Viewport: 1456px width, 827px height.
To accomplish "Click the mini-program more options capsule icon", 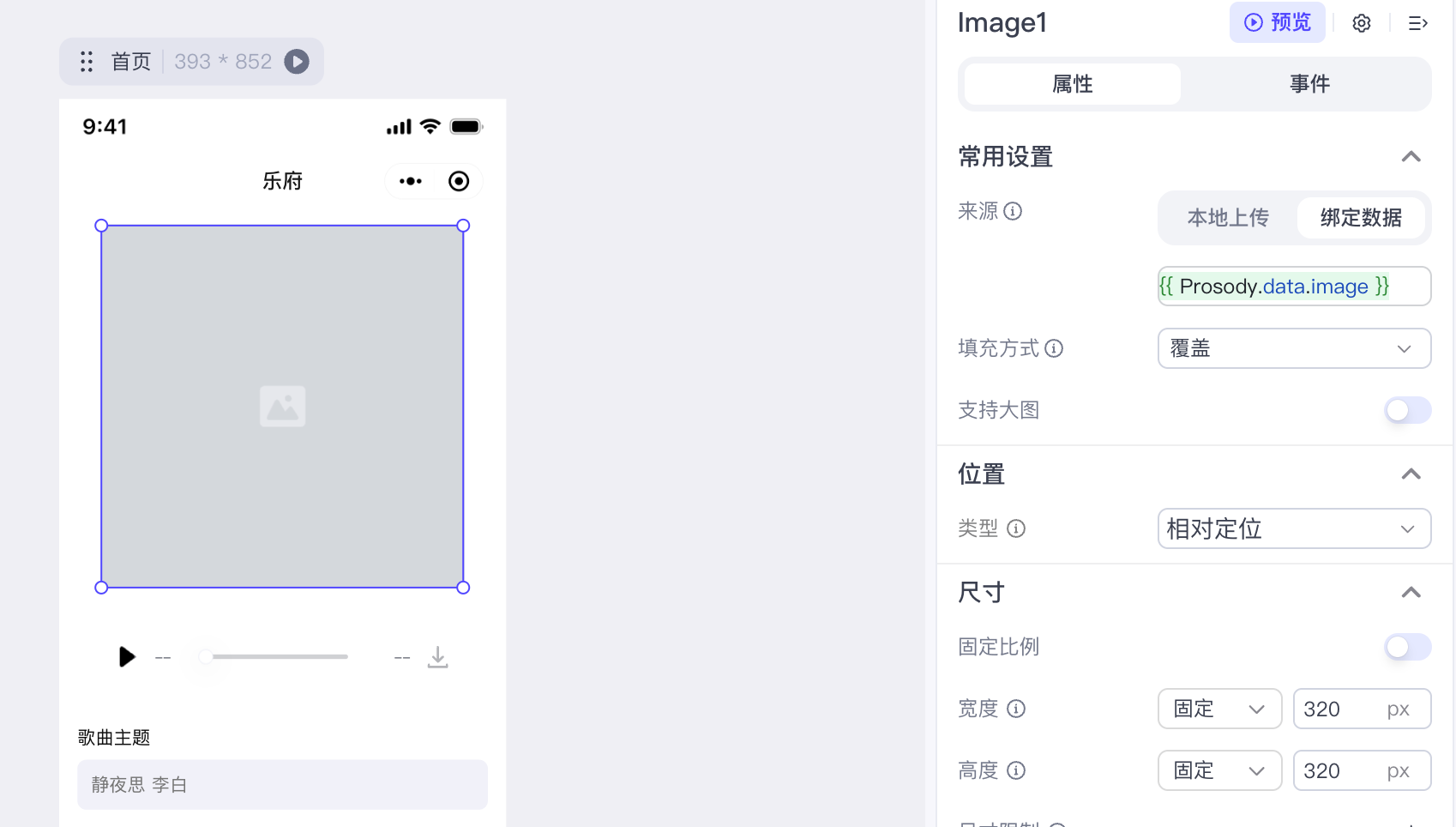I will click(411, 181).
